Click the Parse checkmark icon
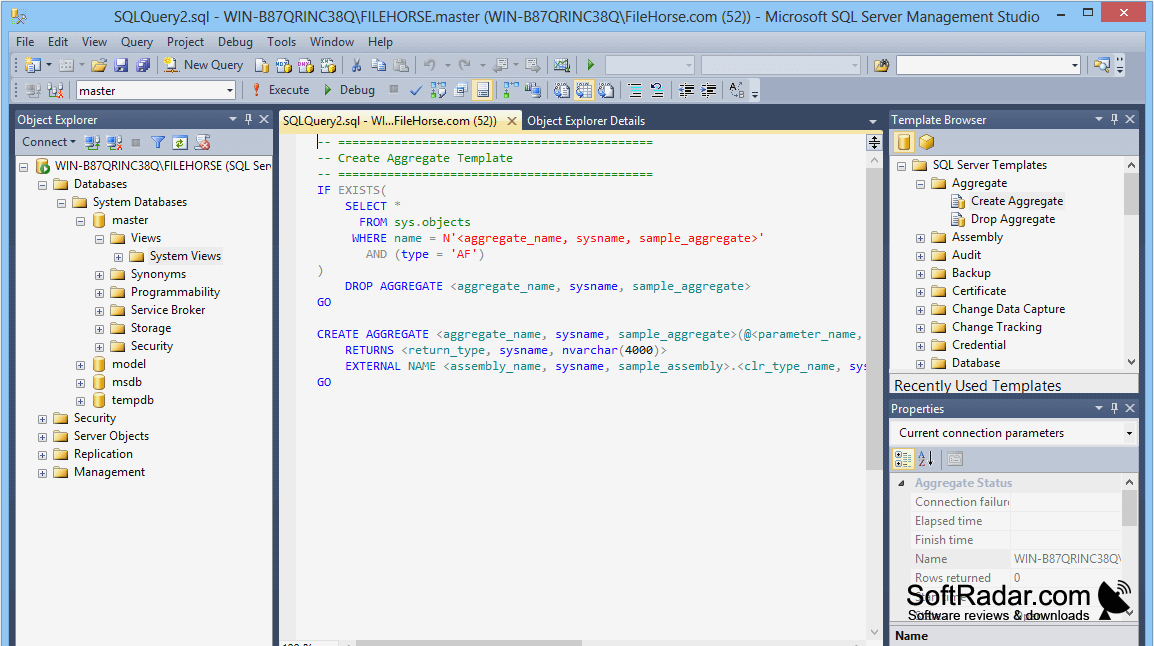This screenshot has width=1154, height=646. tap(416, 90)
